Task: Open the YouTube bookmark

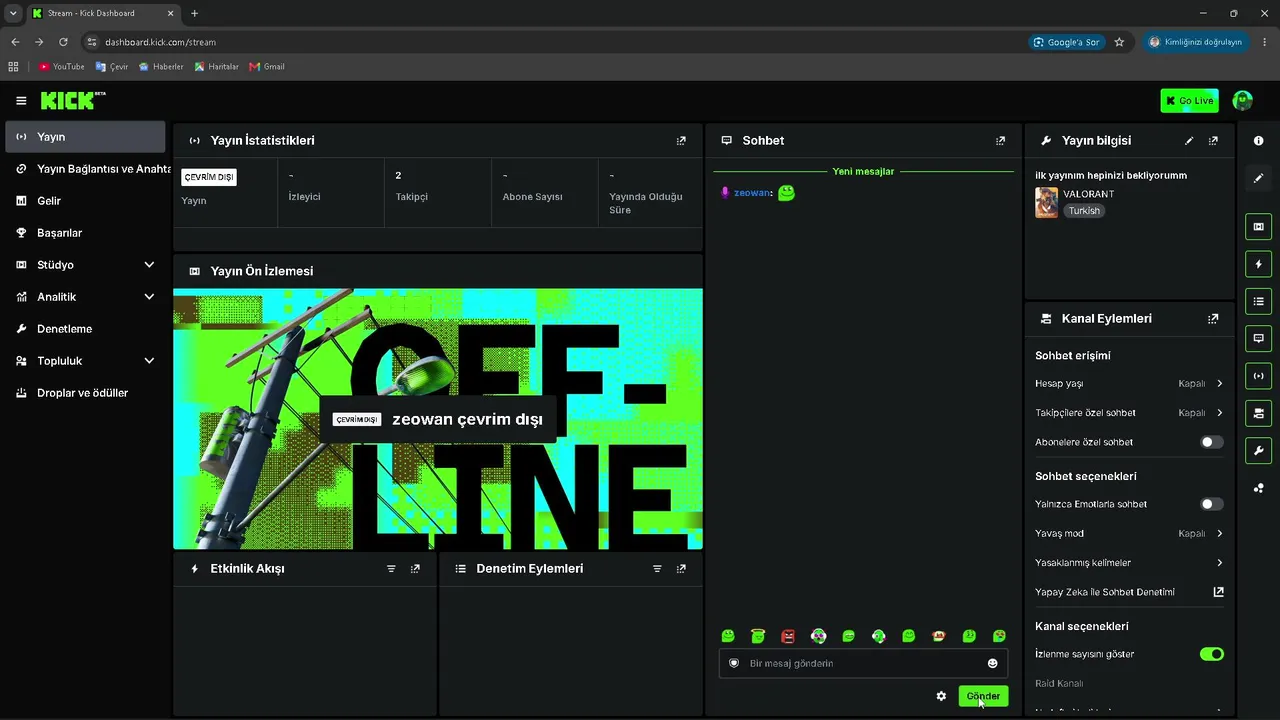Action: coord(62,67)
